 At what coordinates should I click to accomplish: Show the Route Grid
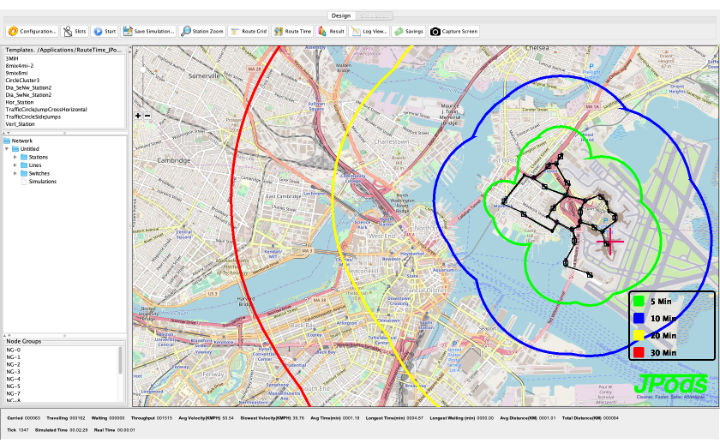pos(248,31)
